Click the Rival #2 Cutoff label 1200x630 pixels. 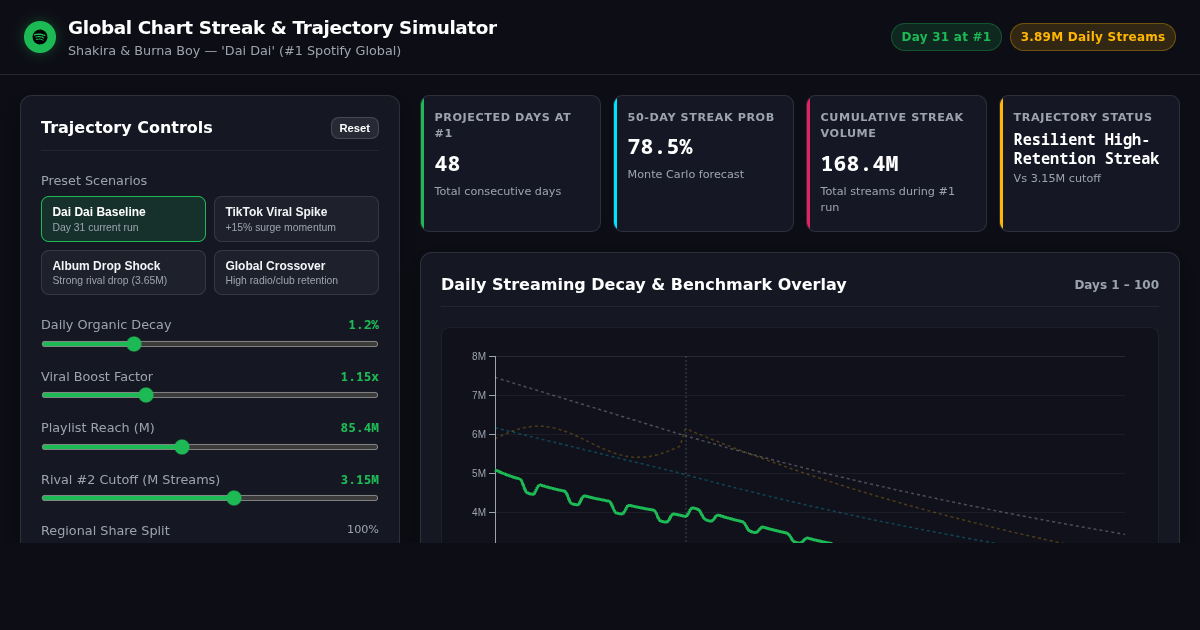point(130,480)
